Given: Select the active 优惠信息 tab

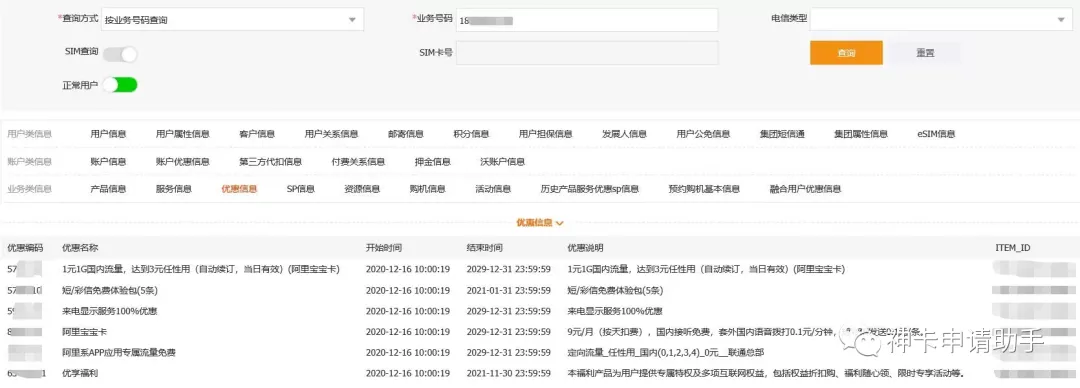Looking at the screenshot, I should [239, 189].
